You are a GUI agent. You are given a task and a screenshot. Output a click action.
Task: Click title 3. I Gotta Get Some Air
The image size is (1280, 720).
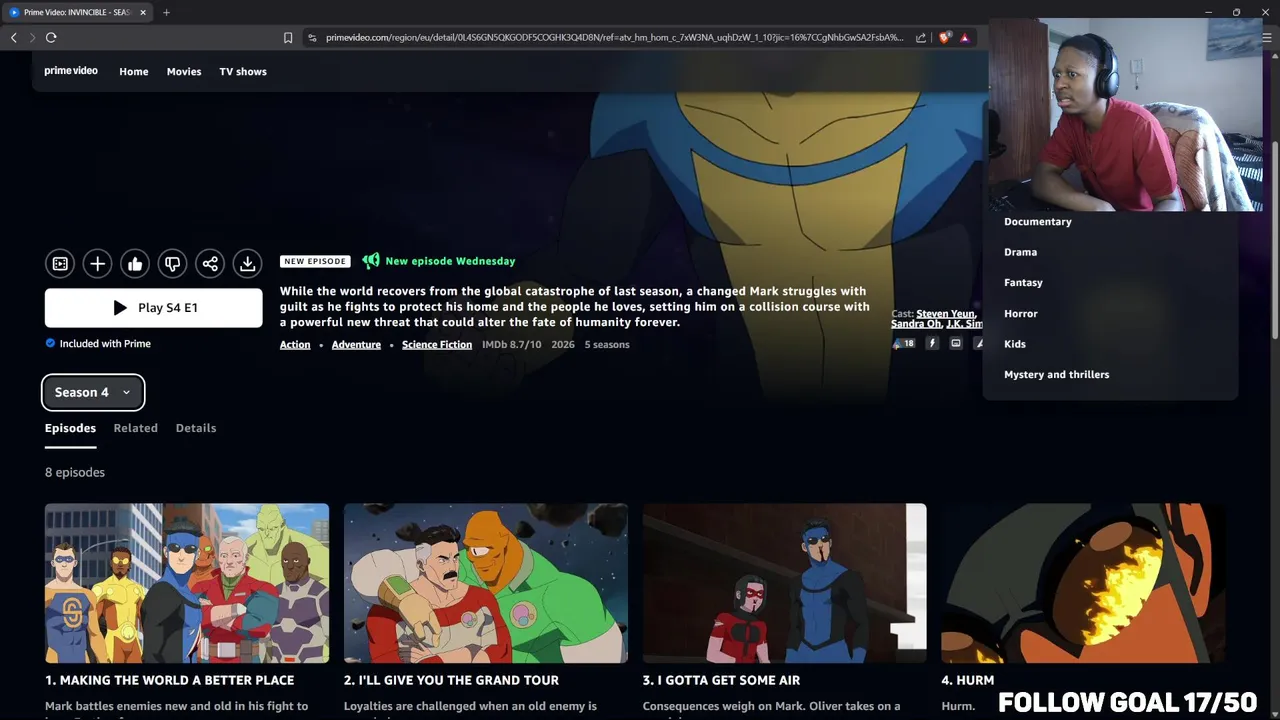point(721,680)
